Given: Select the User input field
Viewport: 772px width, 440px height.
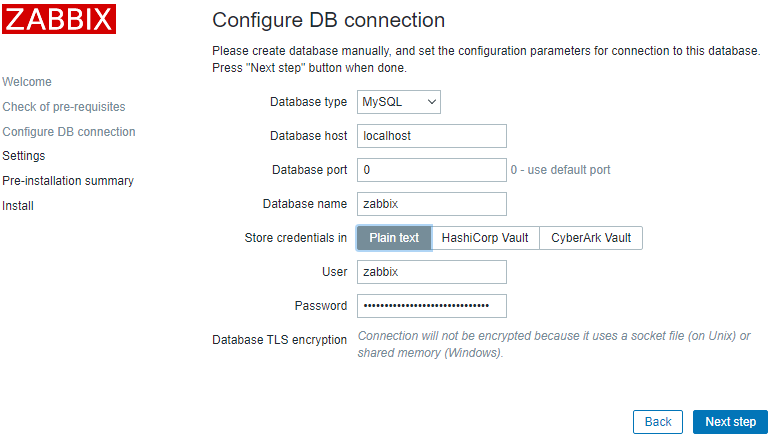Looking at the screenshot, I should (x=431, y=272).
